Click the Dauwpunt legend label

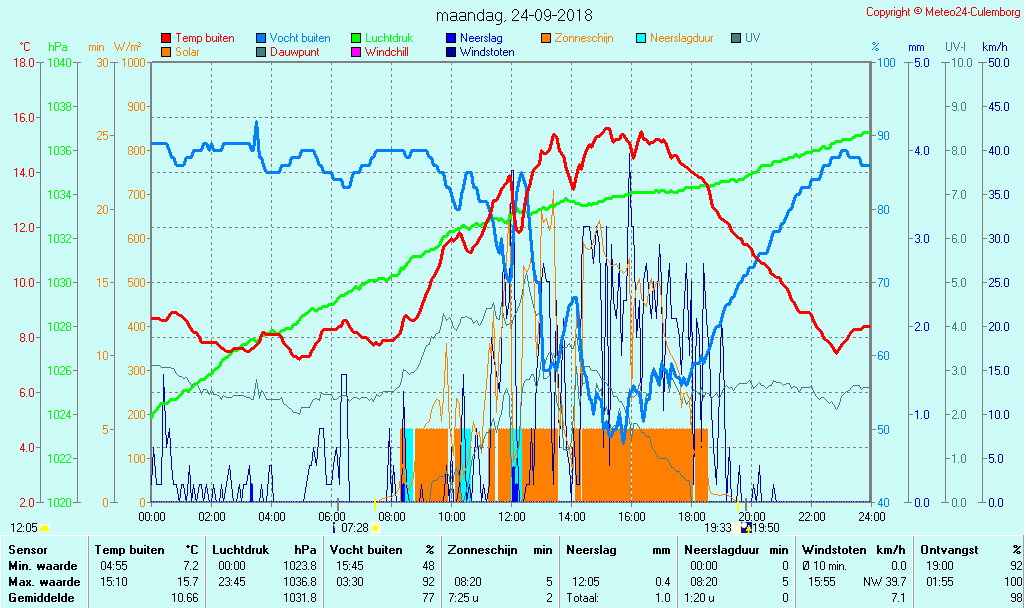(296, 52)
